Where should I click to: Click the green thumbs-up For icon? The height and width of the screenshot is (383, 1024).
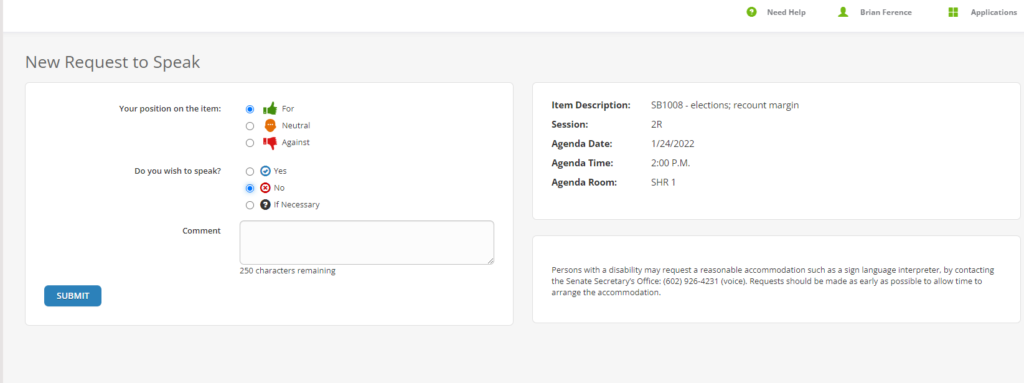[270, 108]
